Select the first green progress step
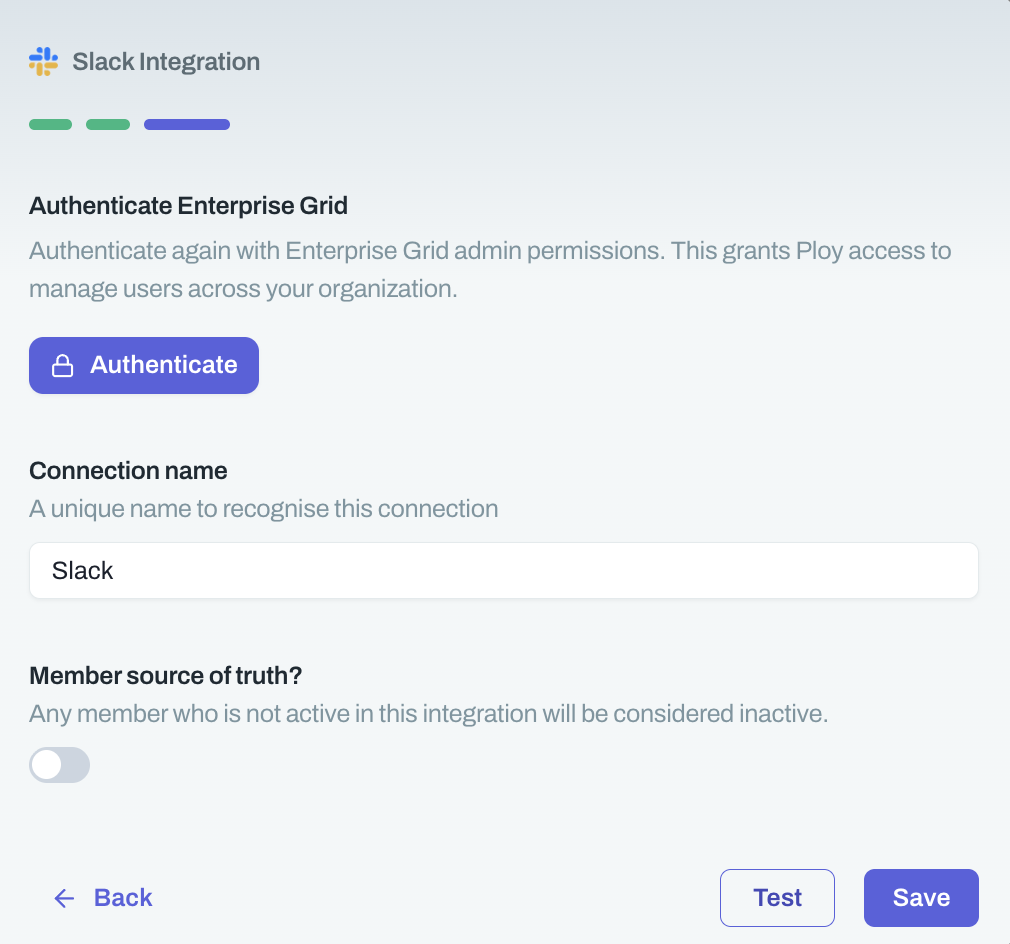 point(50,125)
